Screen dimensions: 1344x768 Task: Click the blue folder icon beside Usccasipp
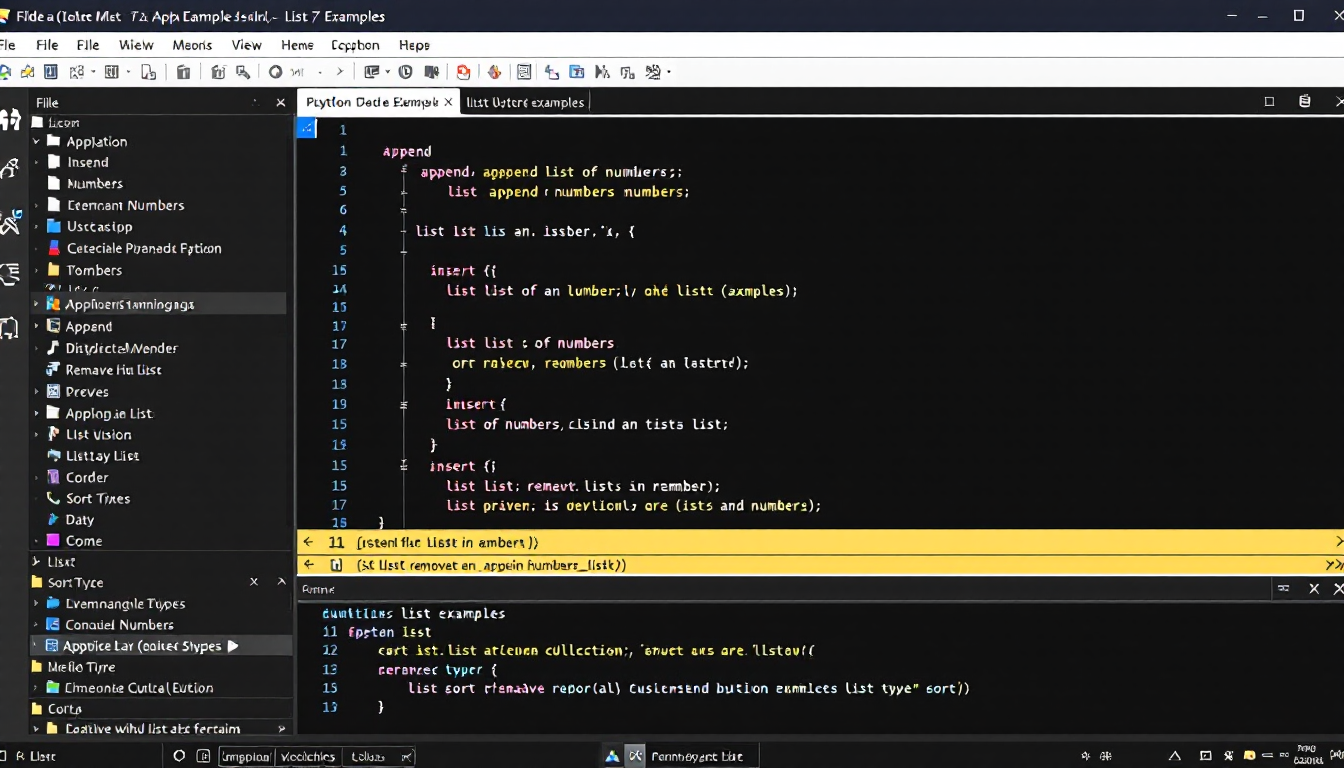tap(54, 227)
